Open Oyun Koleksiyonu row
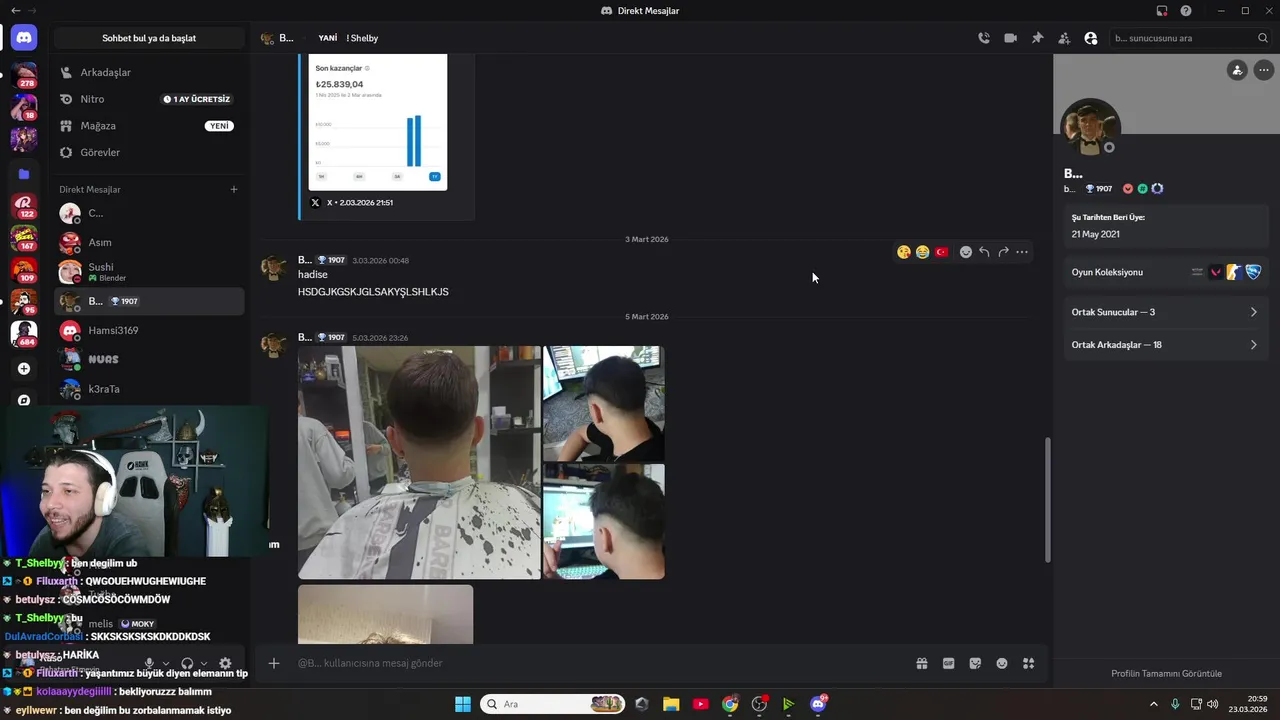The height and width of the screenshot is (720, 1280). (x=1166, y=272)
